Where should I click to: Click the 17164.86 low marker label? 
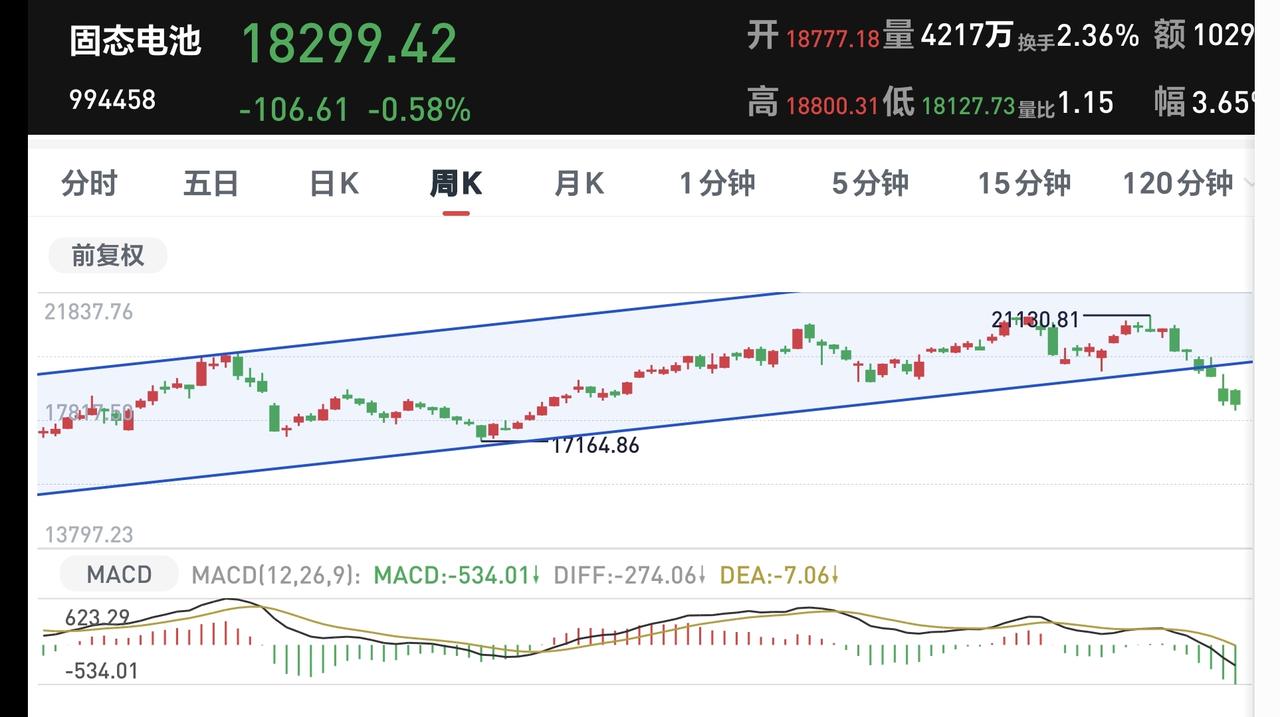click(x=595, y=445)
